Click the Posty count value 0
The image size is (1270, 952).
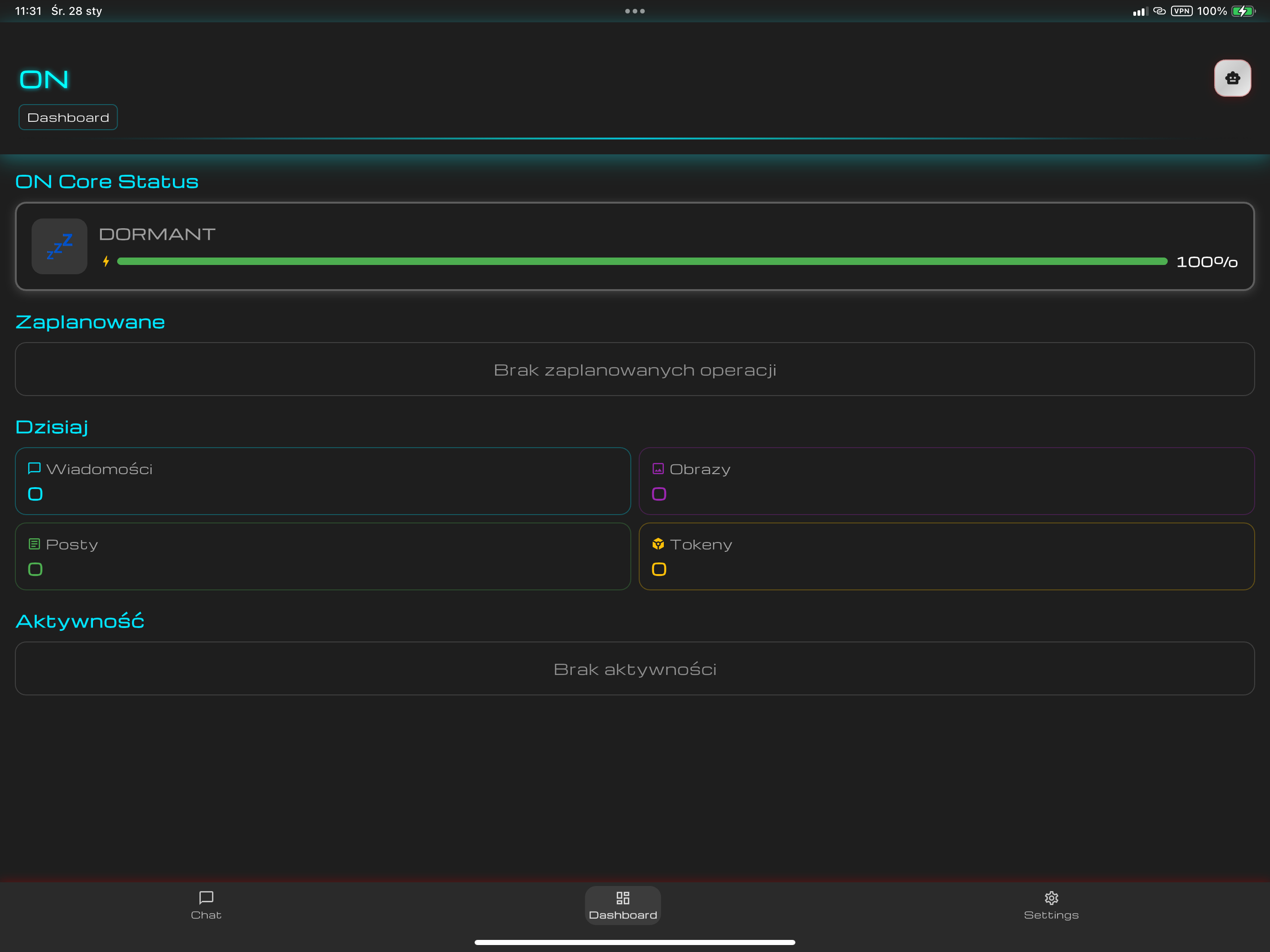click(35, 569)
